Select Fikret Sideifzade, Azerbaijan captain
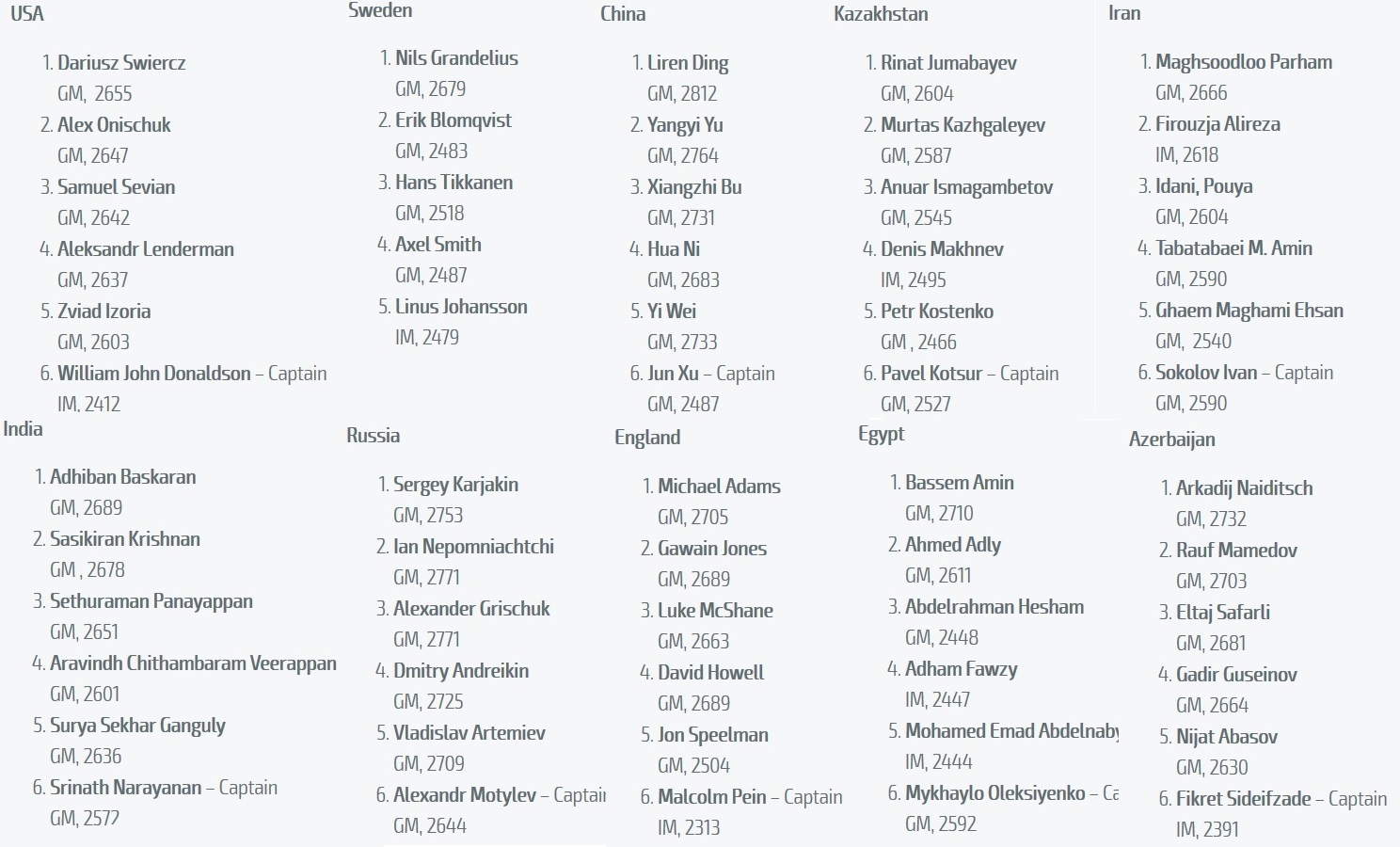 tap(1243, 799)
